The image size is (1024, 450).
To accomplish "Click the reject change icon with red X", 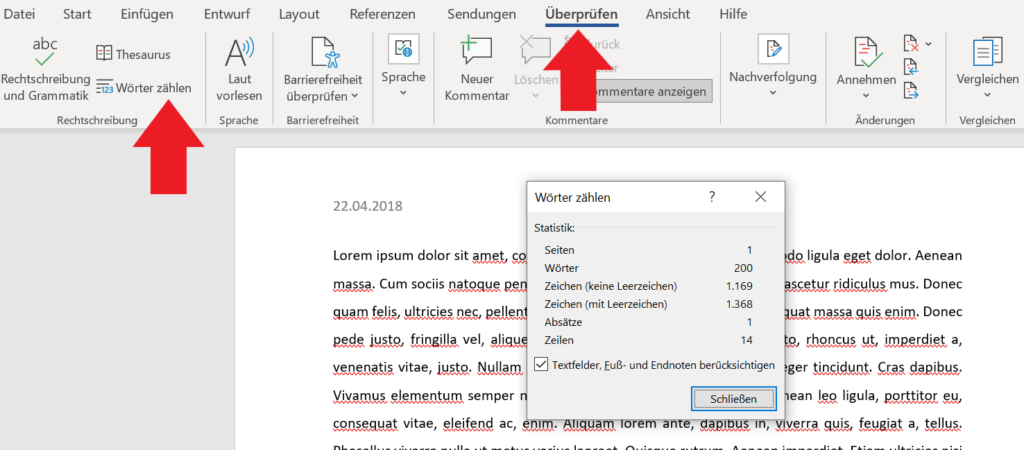I will pos(911,44).
